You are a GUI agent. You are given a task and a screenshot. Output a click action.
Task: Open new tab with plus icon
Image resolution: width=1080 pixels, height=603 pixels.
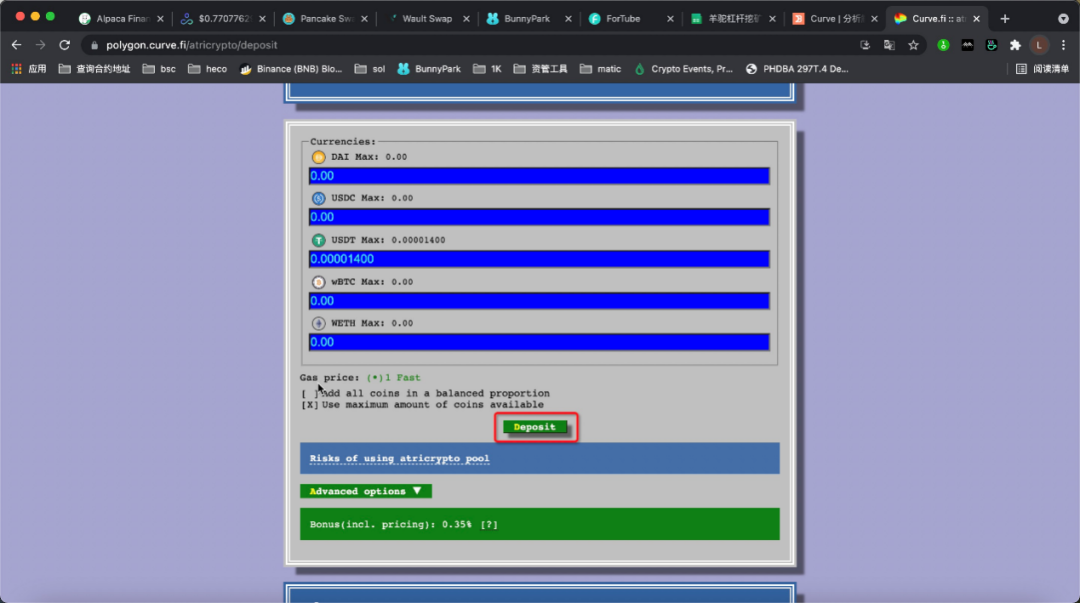click(1005, 18)
